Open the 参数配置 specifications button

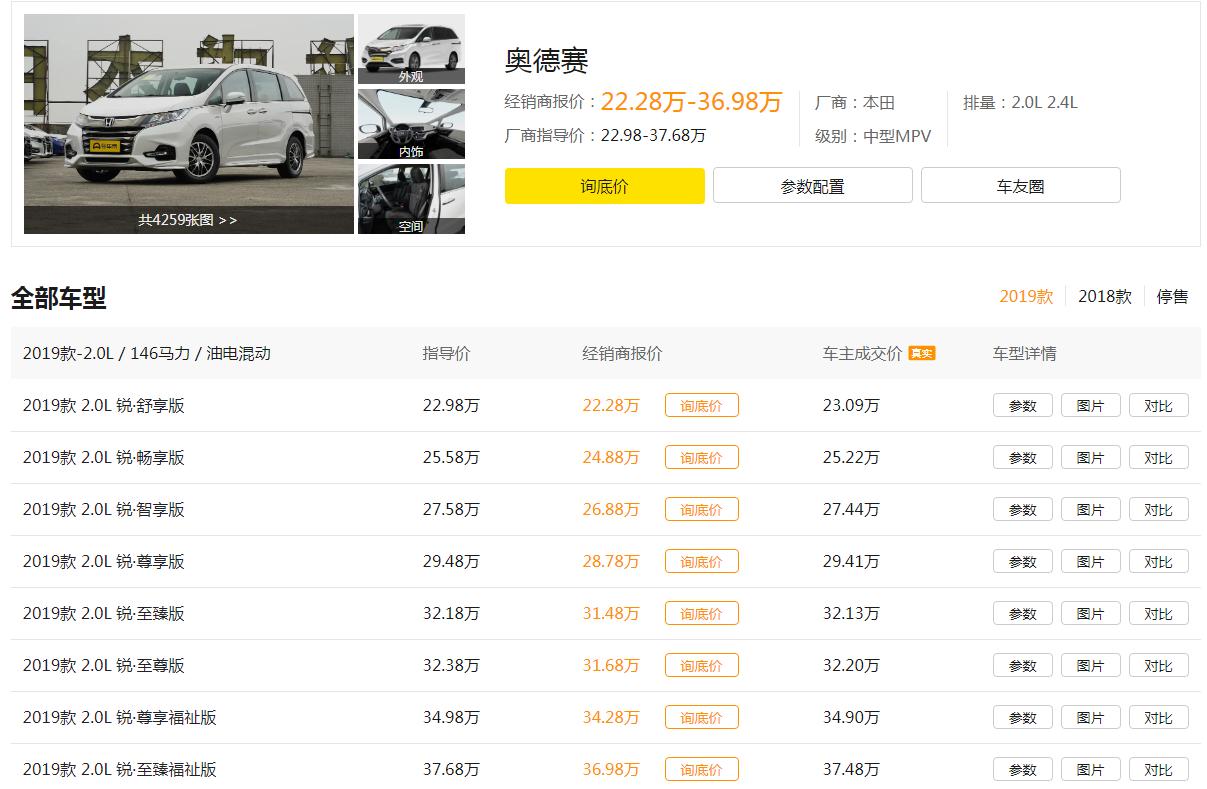(812, 186)
